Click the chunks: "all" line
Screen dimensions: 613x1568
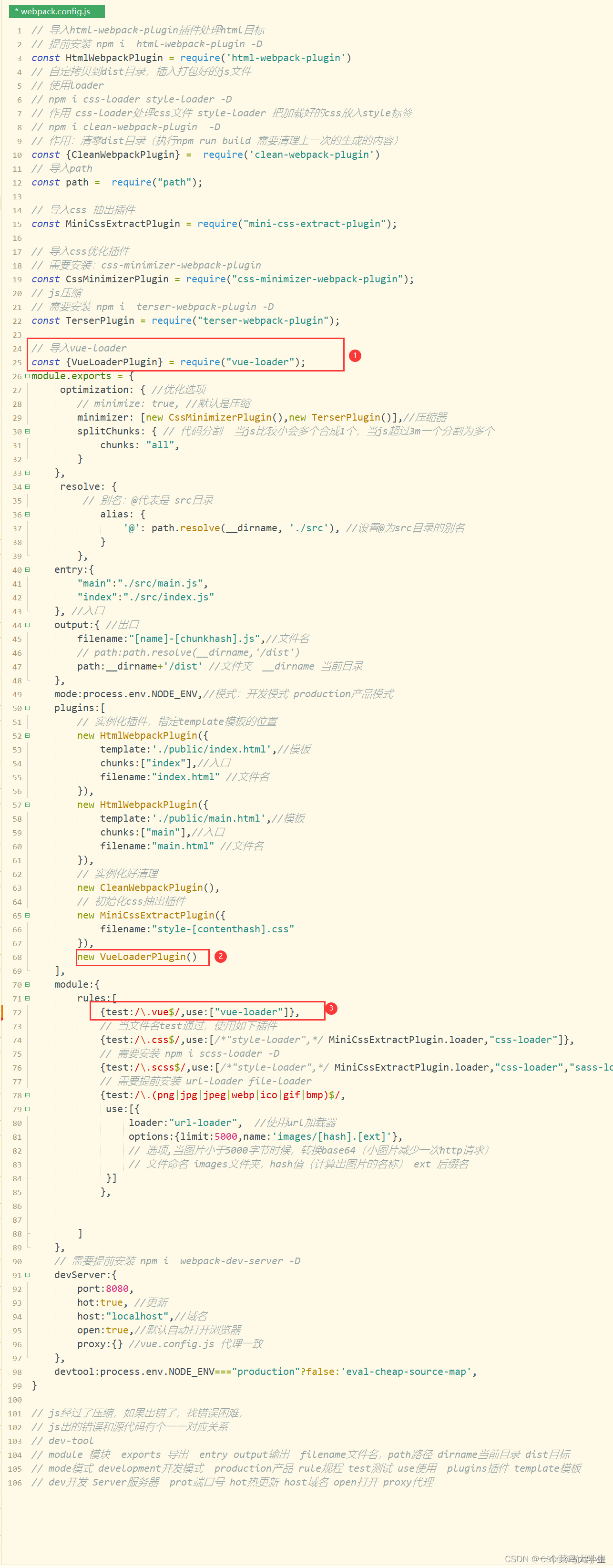[x=140, y=445]
